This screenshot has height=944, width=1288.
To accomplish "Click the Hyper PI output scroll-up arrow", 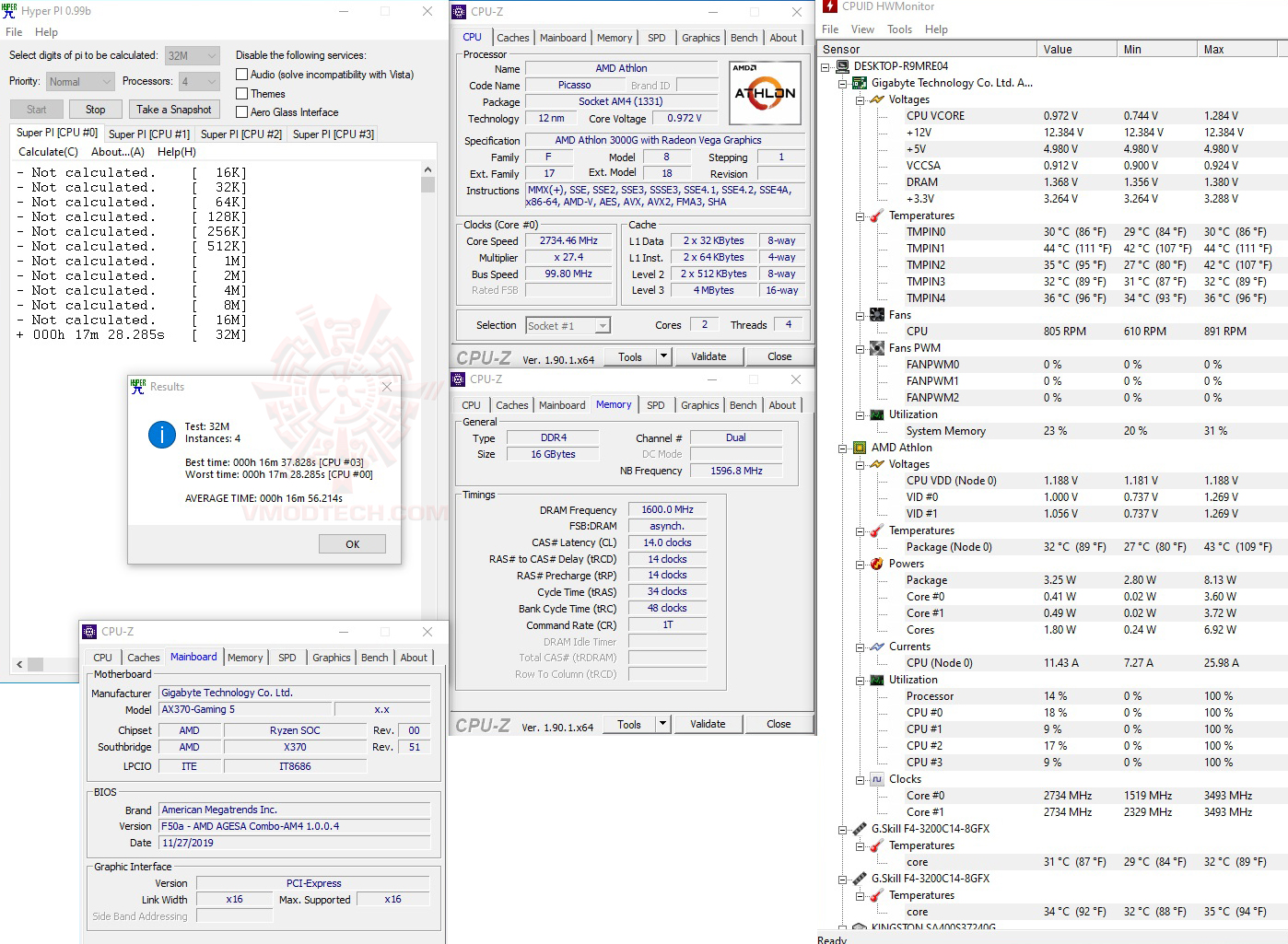I will click(427, 170).
